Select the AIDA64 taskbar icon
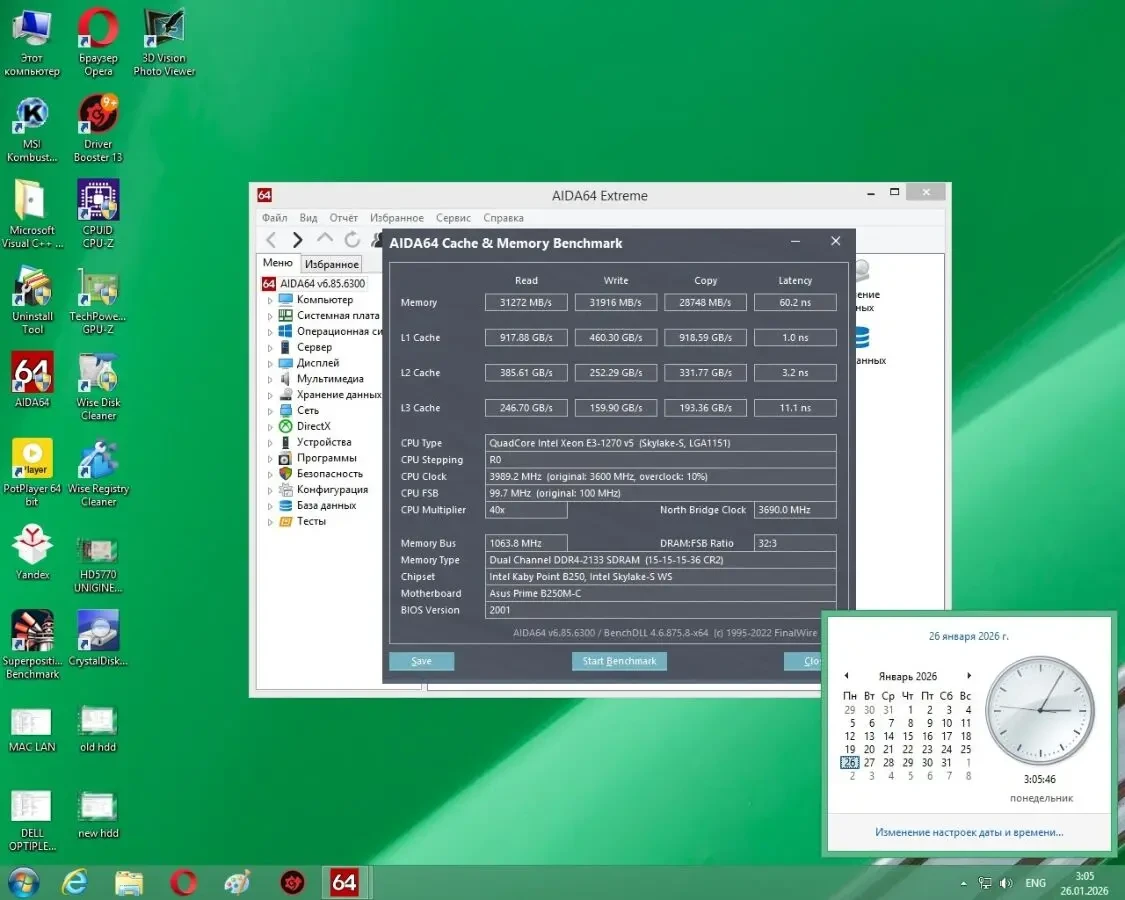 (x=344, y=883)
